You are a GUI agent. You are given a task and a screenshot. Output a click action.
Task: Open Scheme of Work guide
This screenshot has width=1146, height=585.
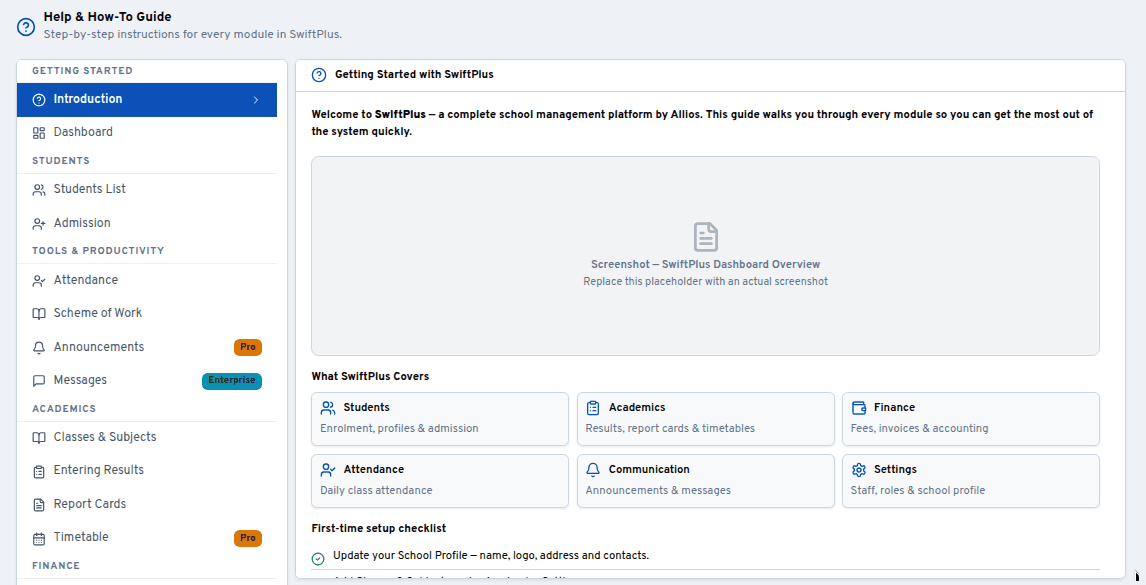pyautogui.click(x=147, y=313)
